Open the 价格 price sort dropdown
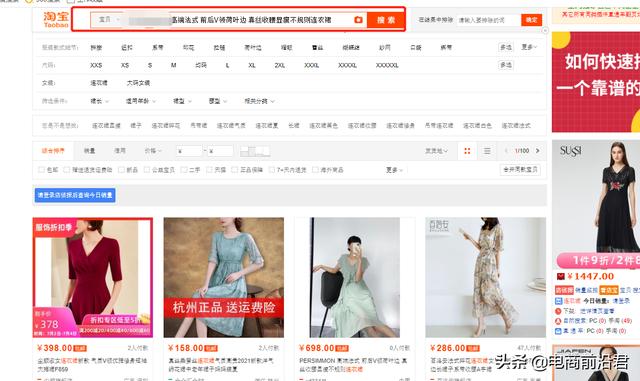640x381 pixels. (153, 151)
